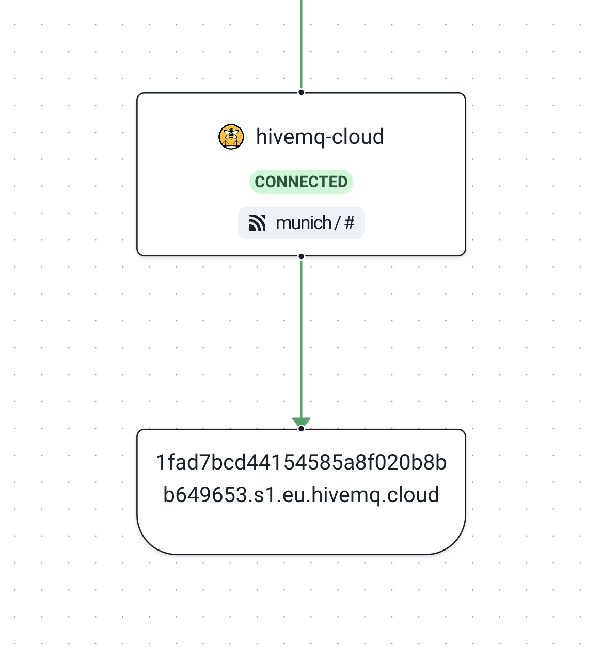Click empty dotted canvas below the host node
The width and height of the screenshot is (602, 647).
tap(301, 605)
